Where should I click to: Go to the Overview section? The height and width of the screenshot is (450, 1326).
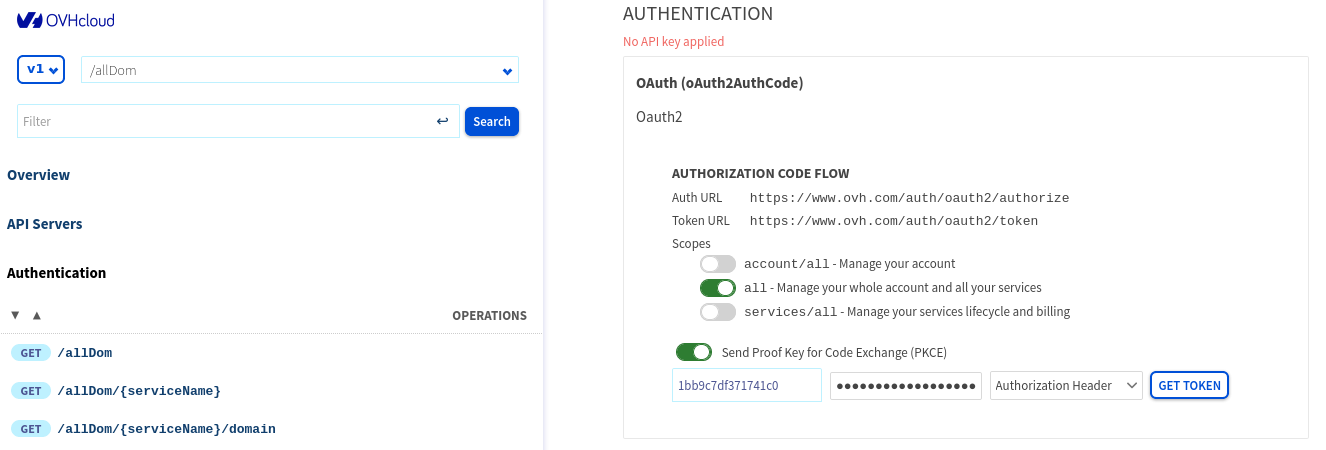(x=39, y=175)
